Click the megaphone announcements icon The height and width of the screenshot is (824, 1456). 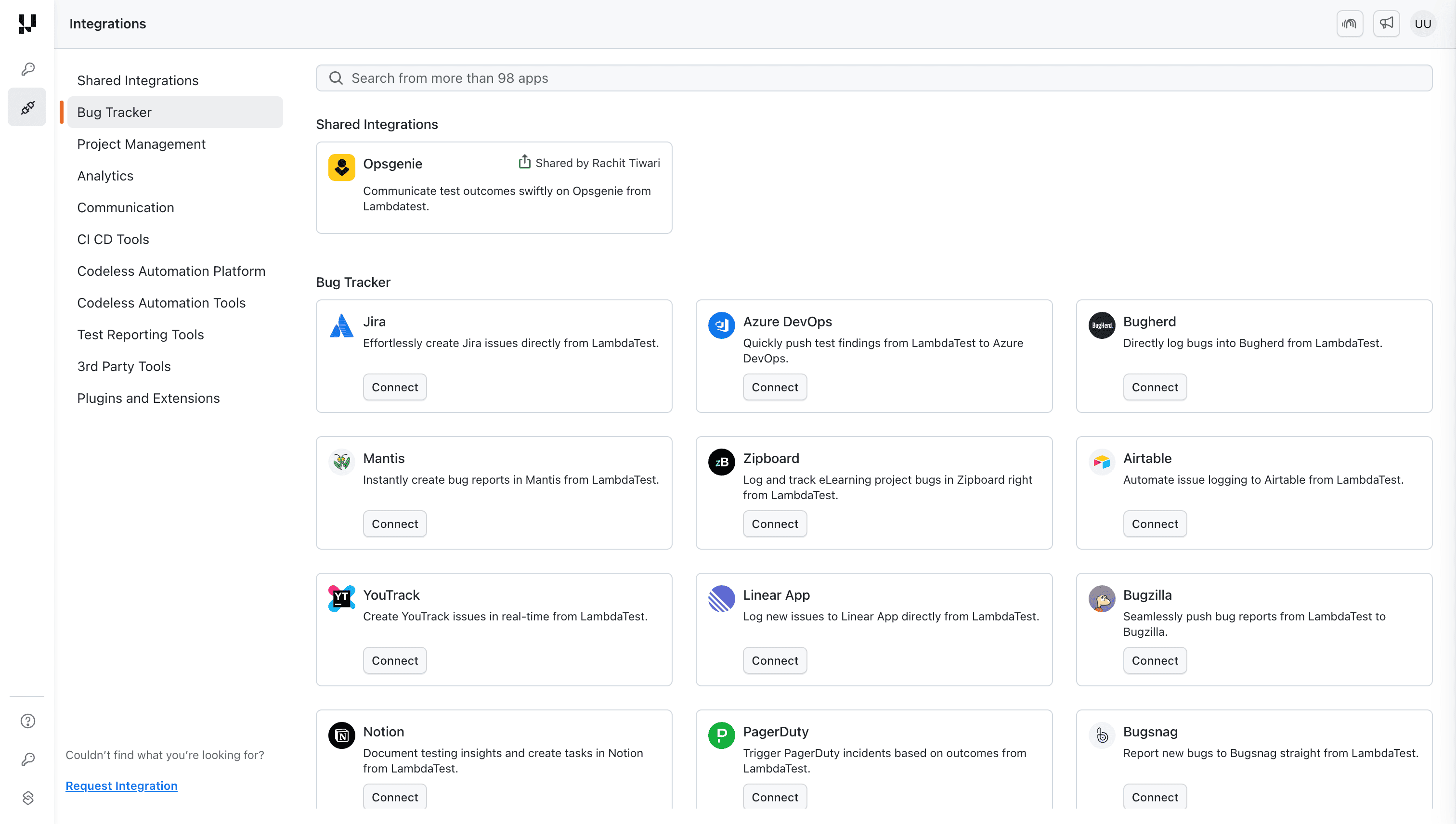click(1386, 23)
